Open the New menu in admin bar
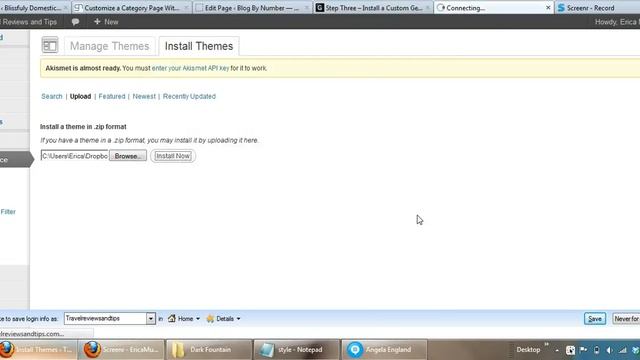The image size is (640, 360). tap(106, 22)
